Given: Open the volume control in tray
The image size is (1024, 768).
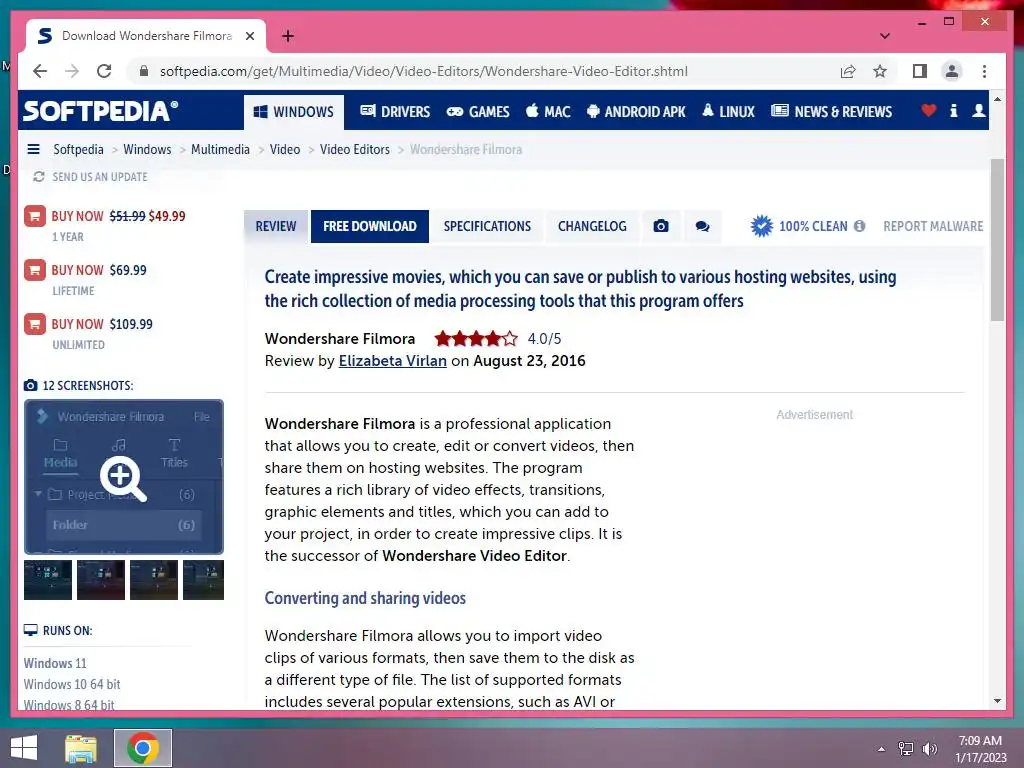Looking at the screenshot, I should (x=930, y=749).
